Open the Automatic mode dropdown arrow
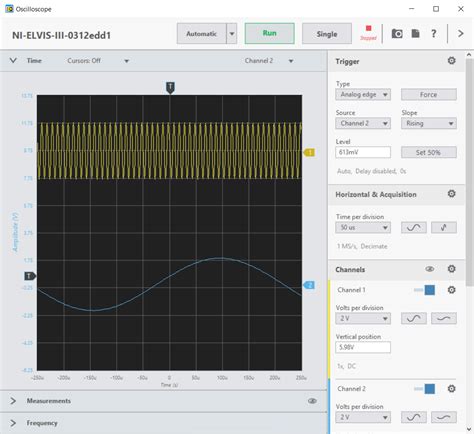Image resolution: width=474 pixels, height=434 pixels. (232, 34)
